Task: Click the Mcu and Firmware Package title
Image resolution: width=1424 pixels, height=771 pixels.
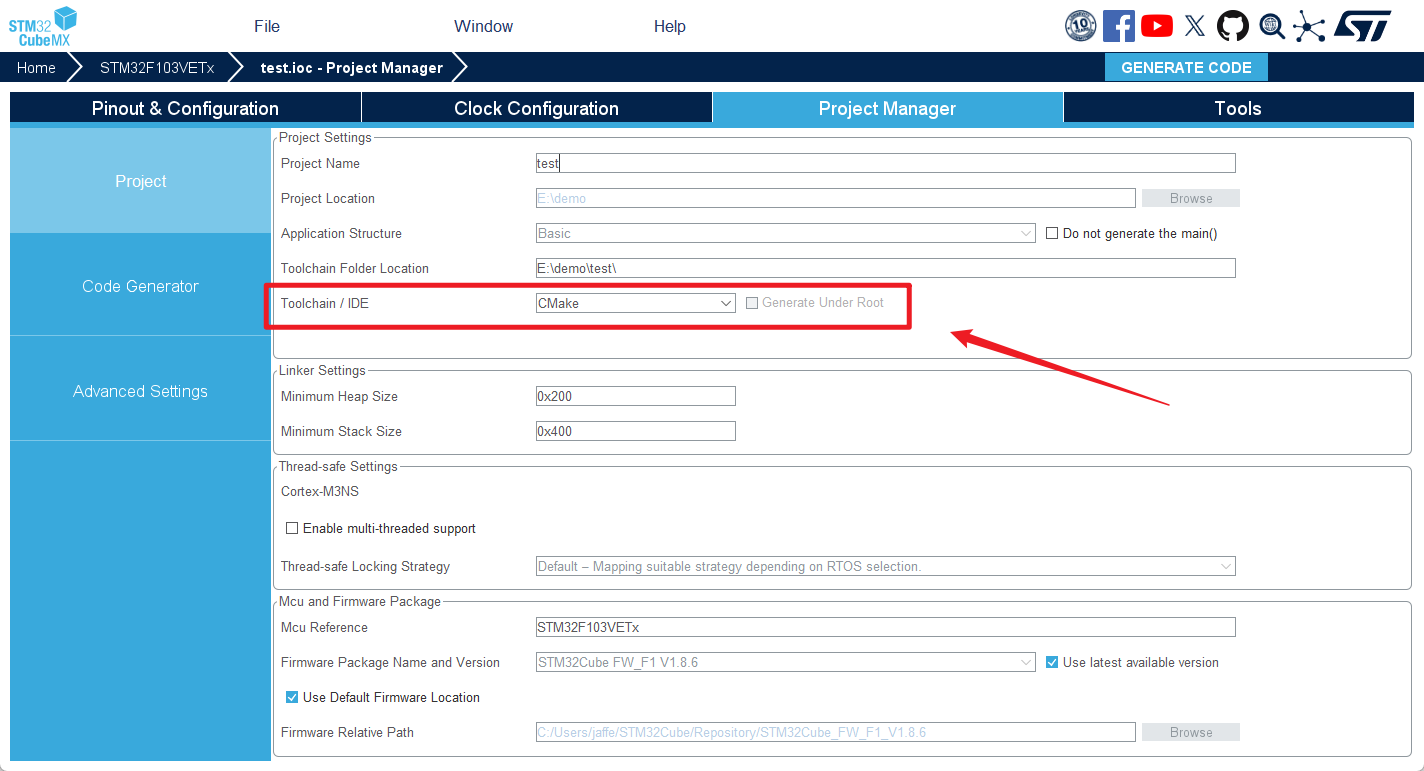Action: pos(360,602)
